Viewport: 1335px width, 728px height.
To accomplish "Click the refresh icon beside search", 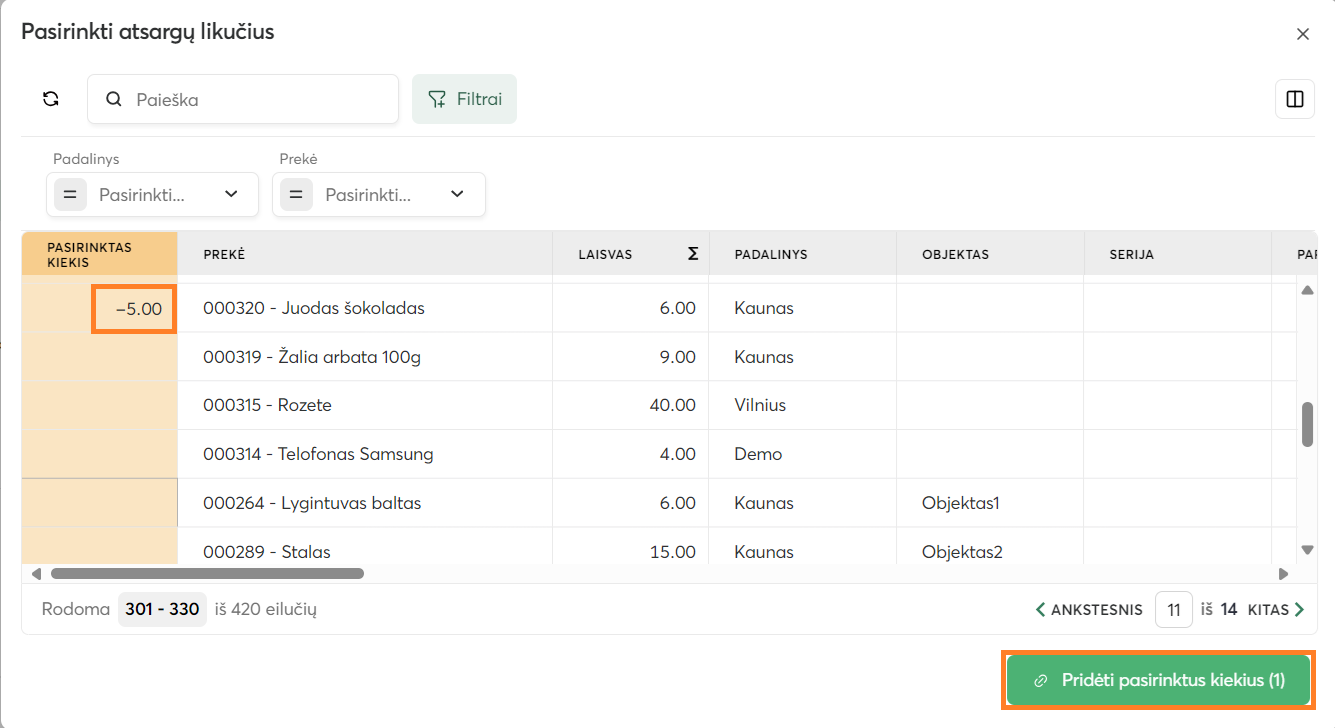I will (51, 99).
